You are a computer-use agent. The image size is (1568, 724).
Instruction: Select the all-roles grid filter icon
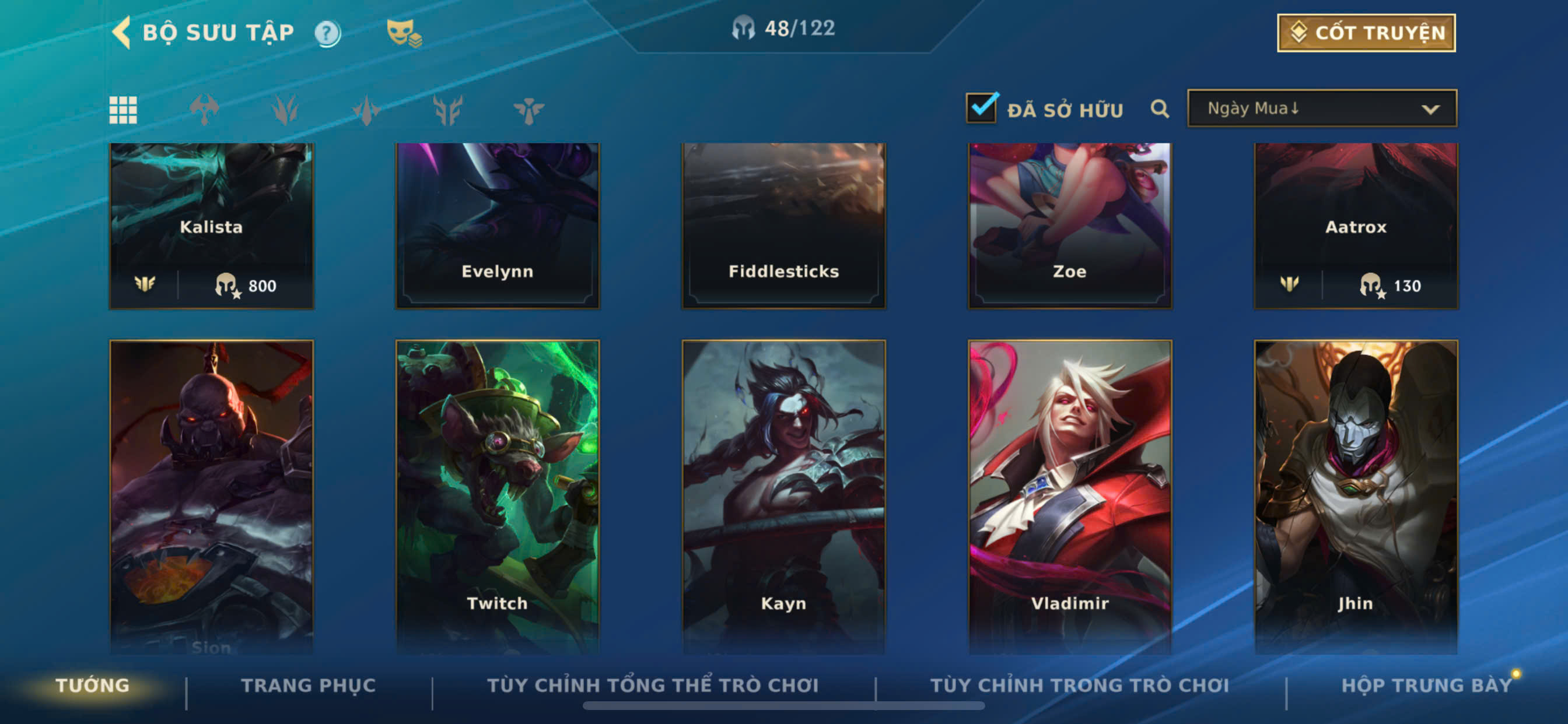click(x=123, y=110)
